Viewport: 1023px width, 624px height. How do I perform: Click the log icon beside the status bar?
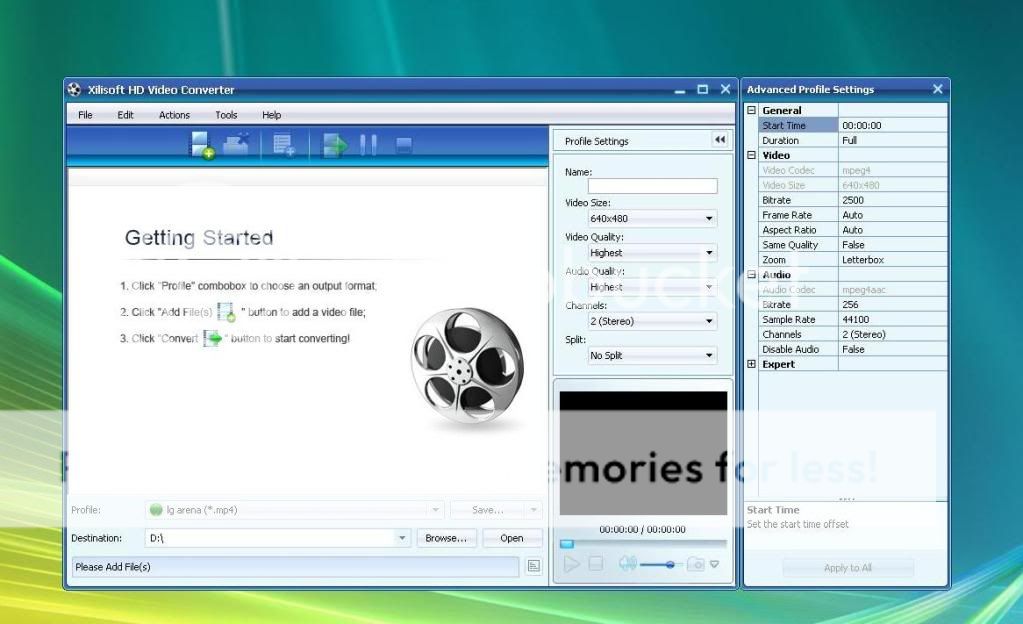[x=534, y=567]
